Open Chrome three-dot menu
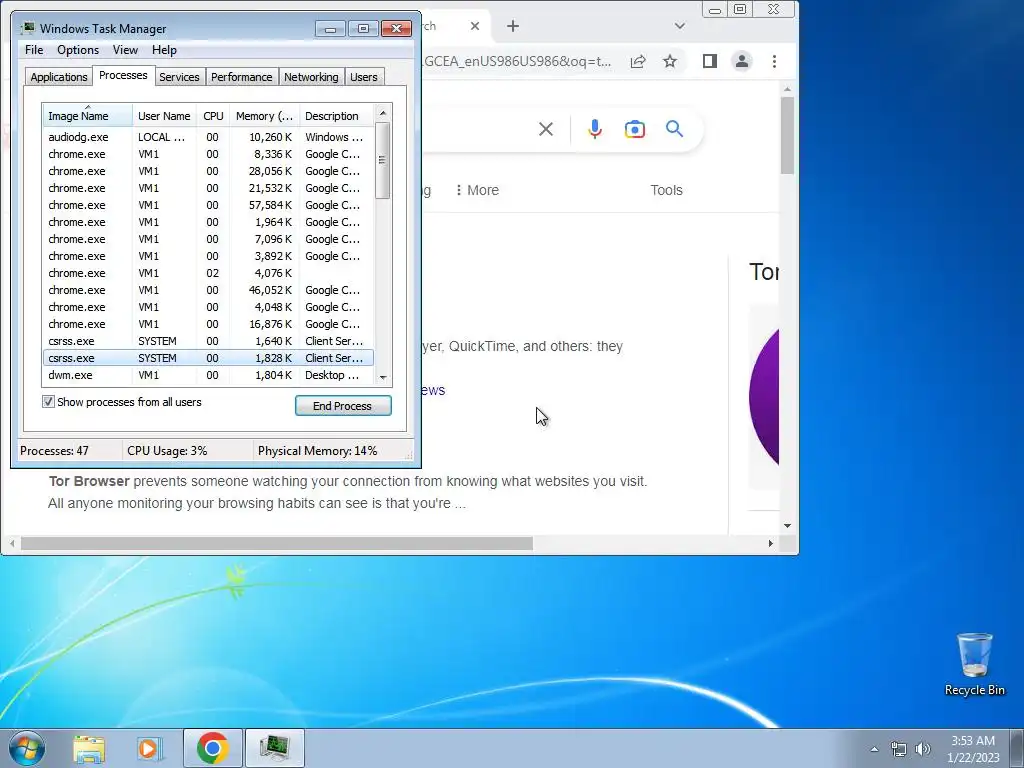Viewport: 1024px width, 768px height. (775, 61)
